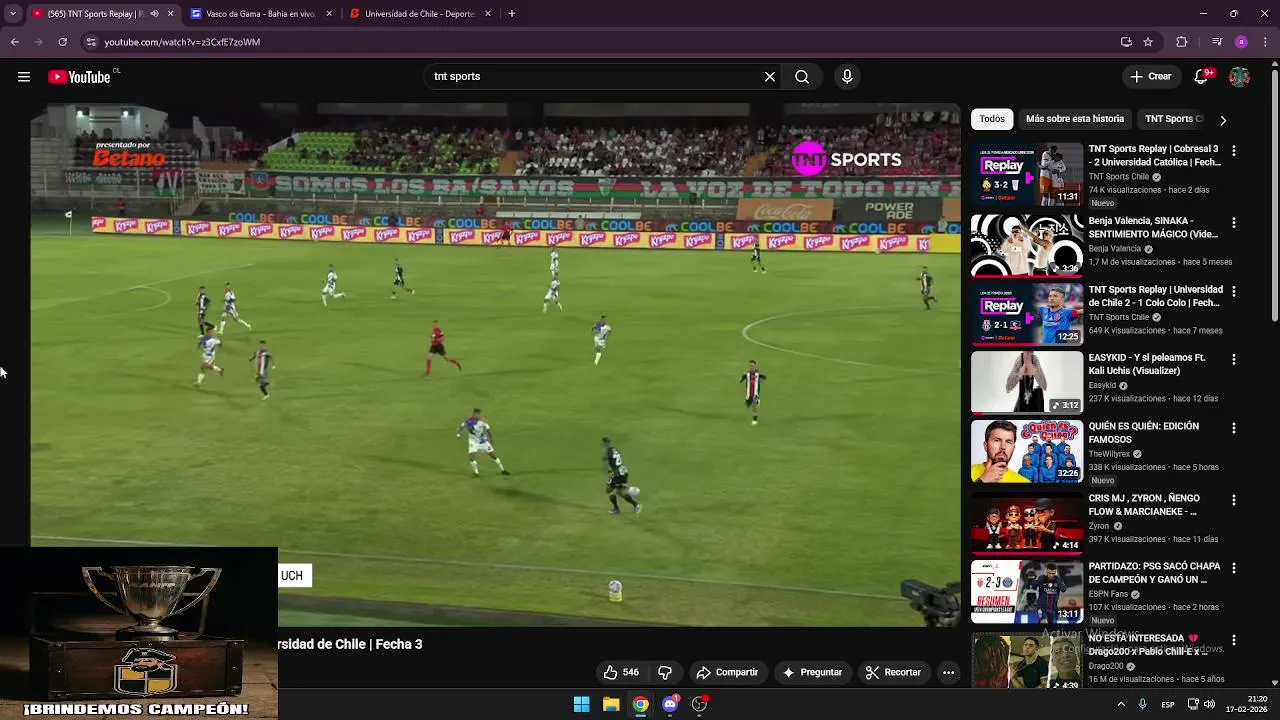Click the Crear button
The width and height of the screenshot is (1280, 720).
pos(1151,77)
